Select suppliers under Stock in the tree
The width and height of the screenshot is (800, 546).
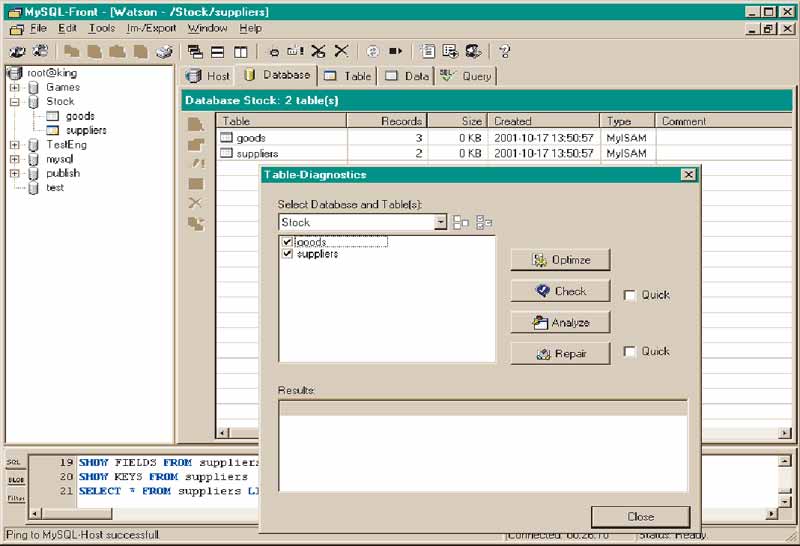(86, 131)
